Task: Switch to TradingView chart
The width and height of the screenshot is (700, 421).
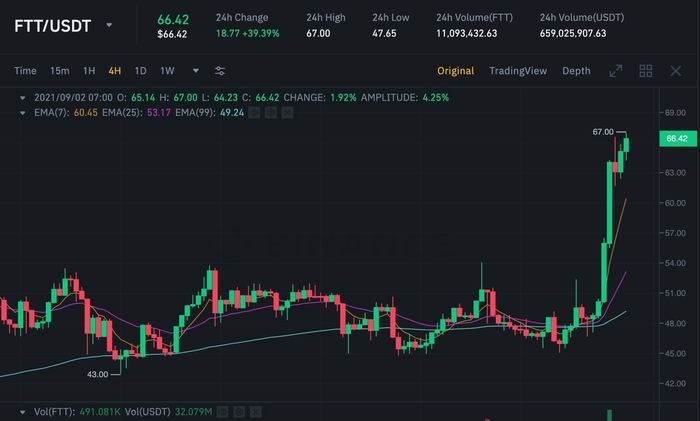Action: point(518,71)
